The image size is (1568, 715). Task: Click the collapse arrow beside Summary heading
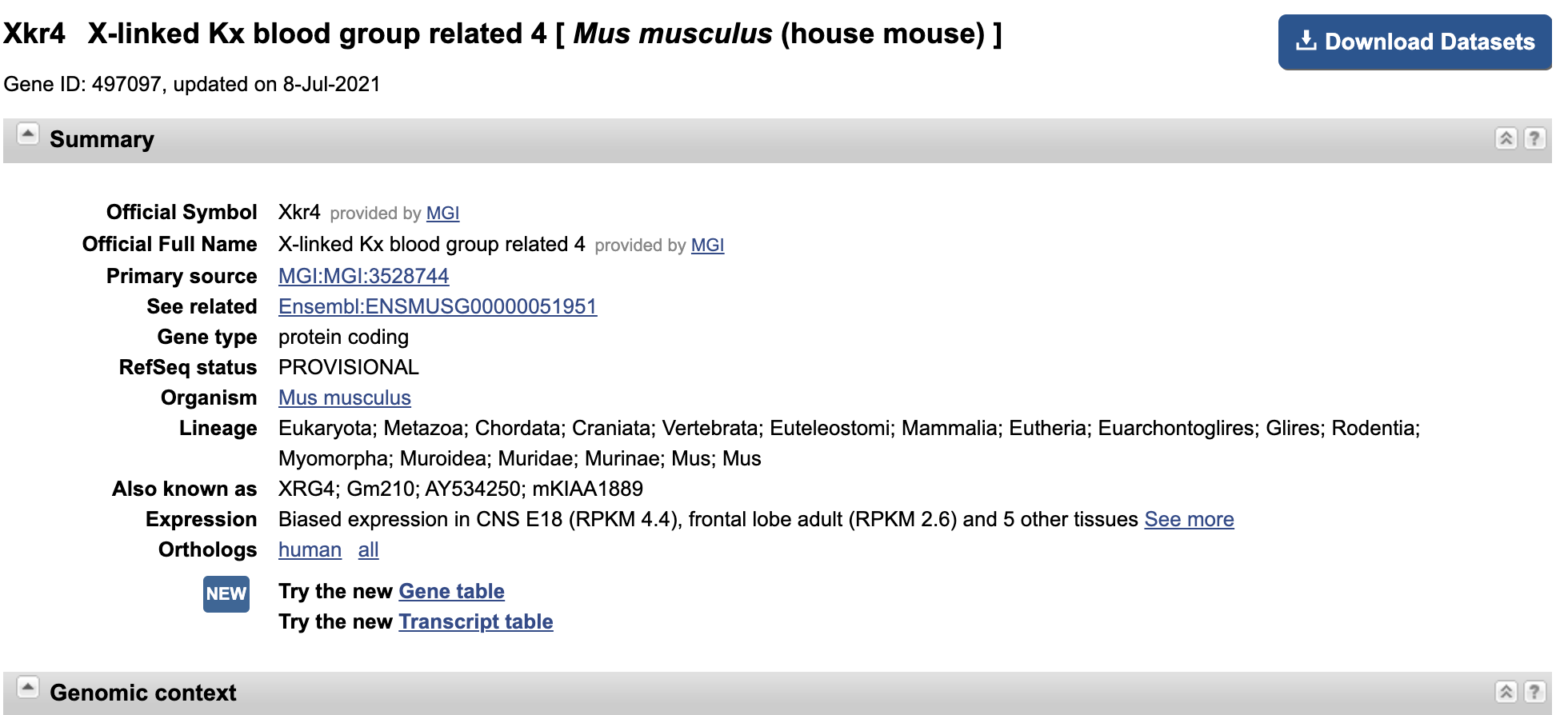(28, 134)
